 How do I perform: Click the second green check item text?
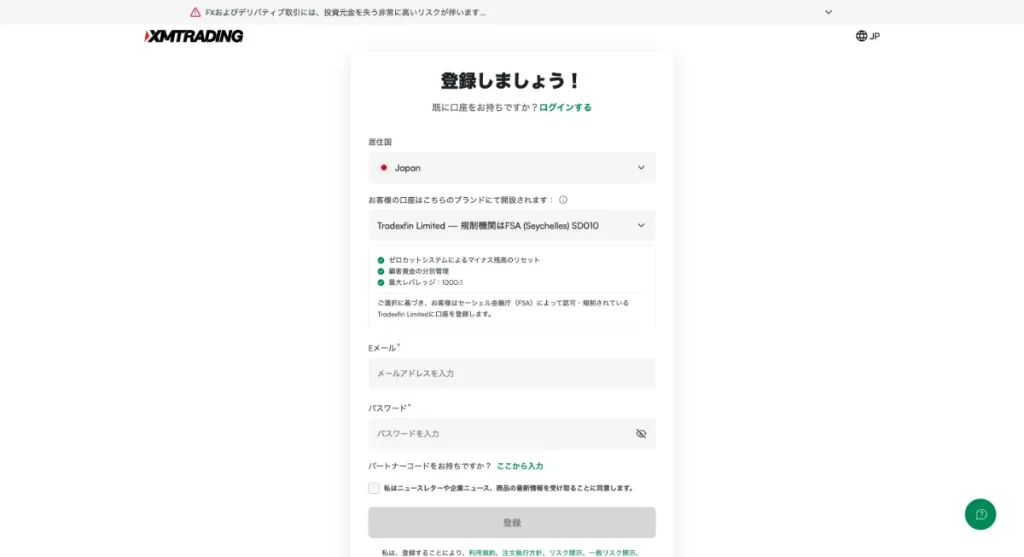tap(418, 271)
